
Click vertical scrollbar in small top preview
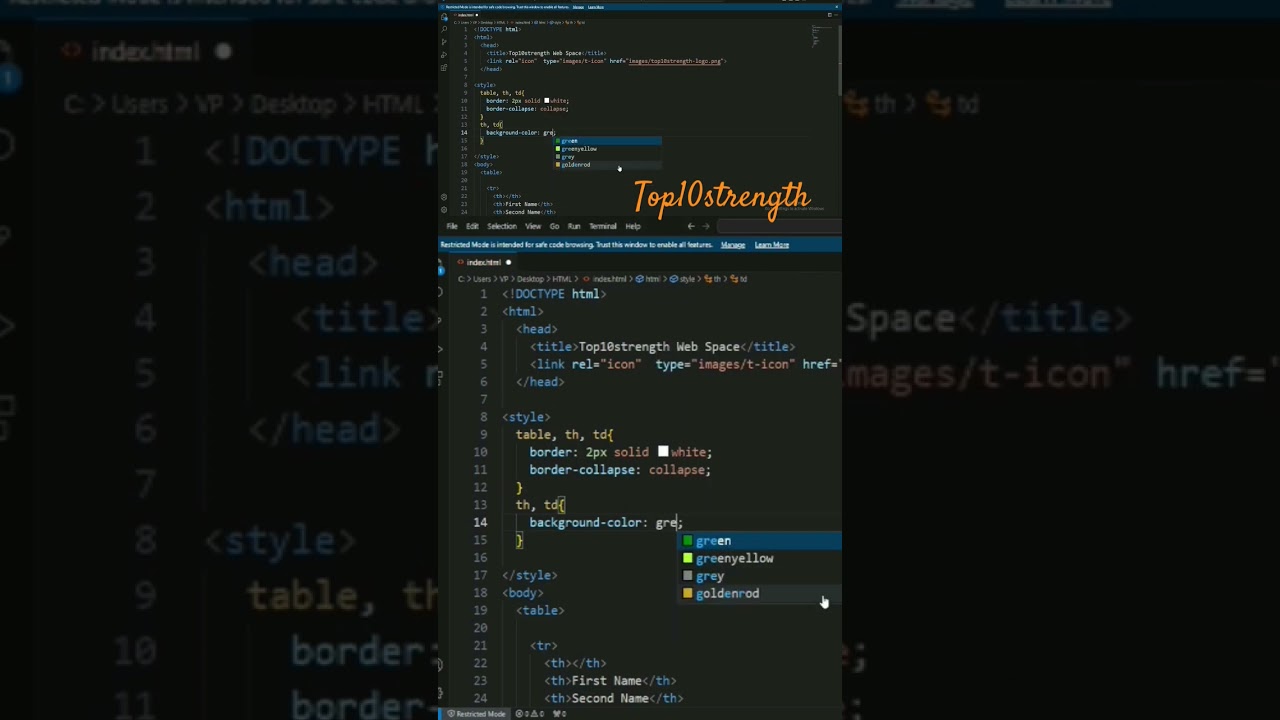pos(838,60)
